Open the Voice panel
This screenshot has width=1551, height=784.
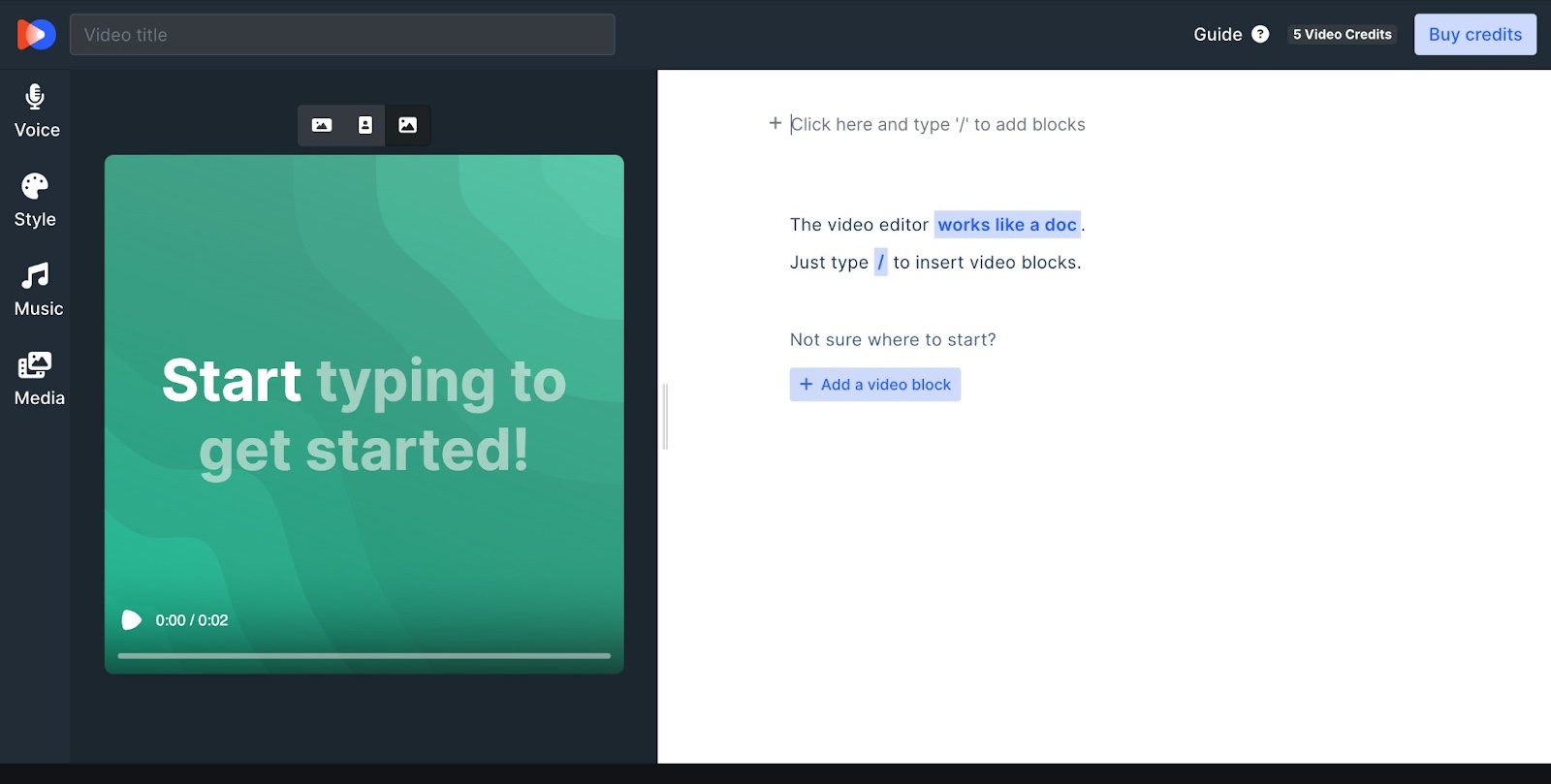click(x=36, y=110)
